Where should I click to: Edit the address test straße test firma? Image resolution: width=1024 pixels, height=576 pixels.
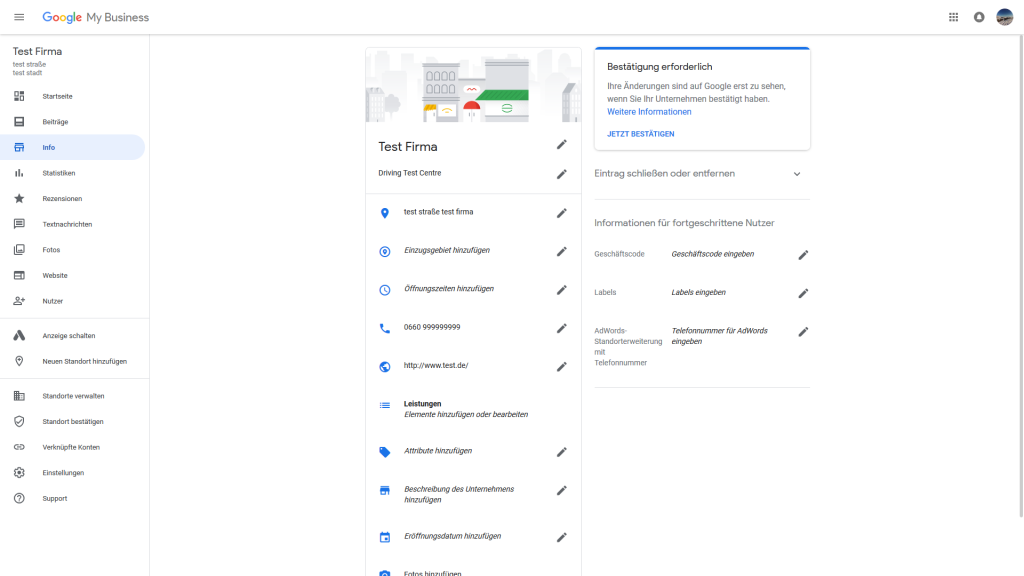coord(562,213)
